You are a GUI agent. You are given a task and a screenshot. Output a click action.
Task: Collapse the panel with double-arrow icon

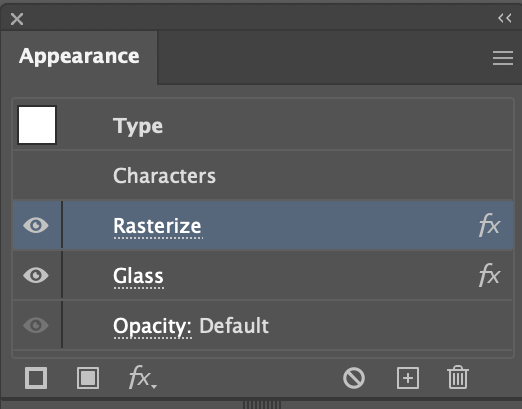point(505,18)
